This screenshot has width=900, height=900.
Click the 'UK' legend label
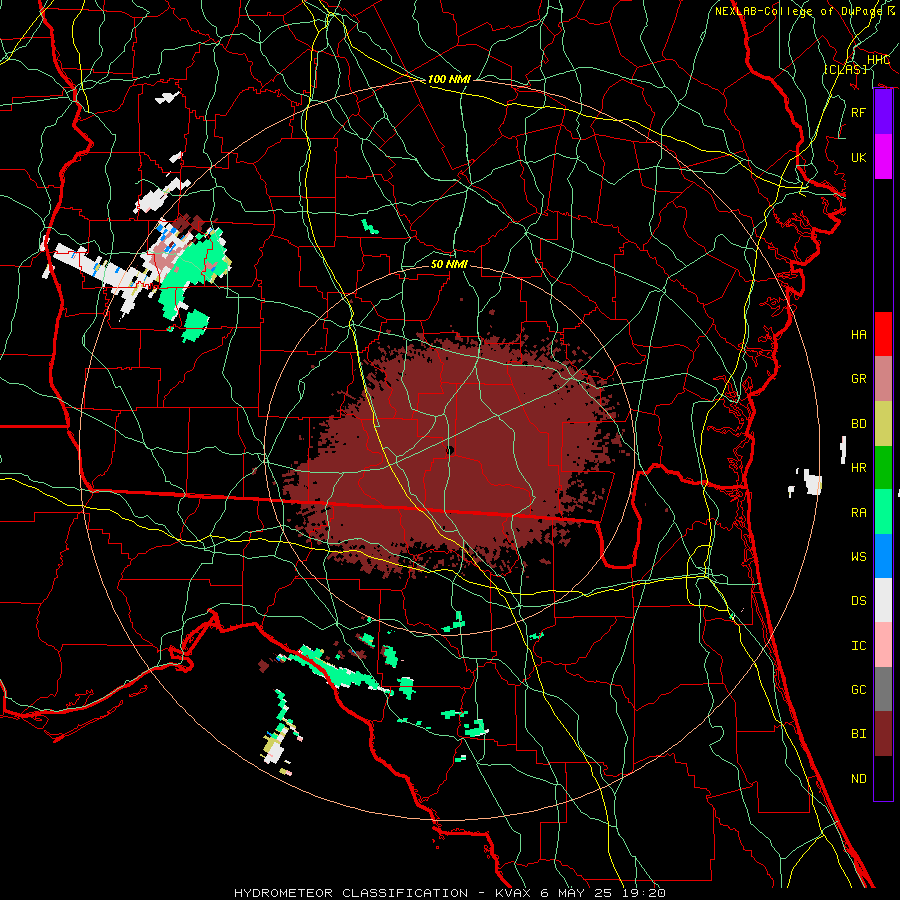click(x=859, y=157)
